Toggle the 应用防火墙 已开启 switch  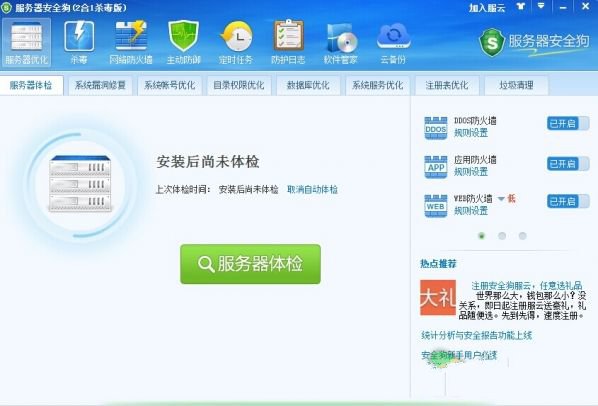[x=568, y=164]
